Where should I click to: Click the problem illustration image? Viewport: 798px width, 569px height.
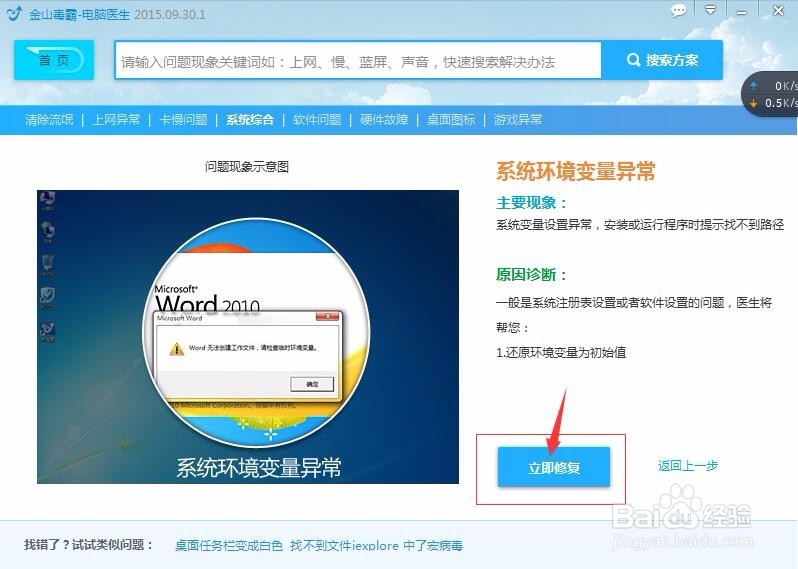tap(248, 337)
